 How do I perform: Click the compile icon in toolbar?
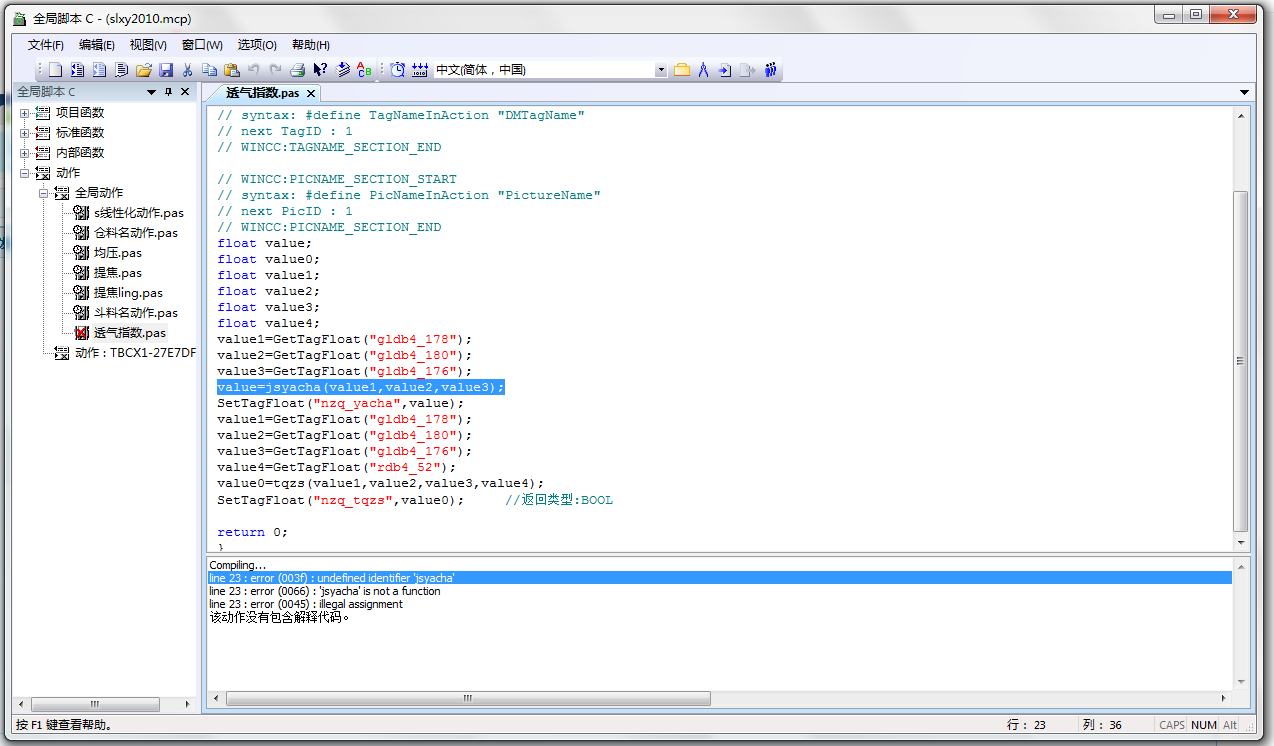click(x=343, y=70)
